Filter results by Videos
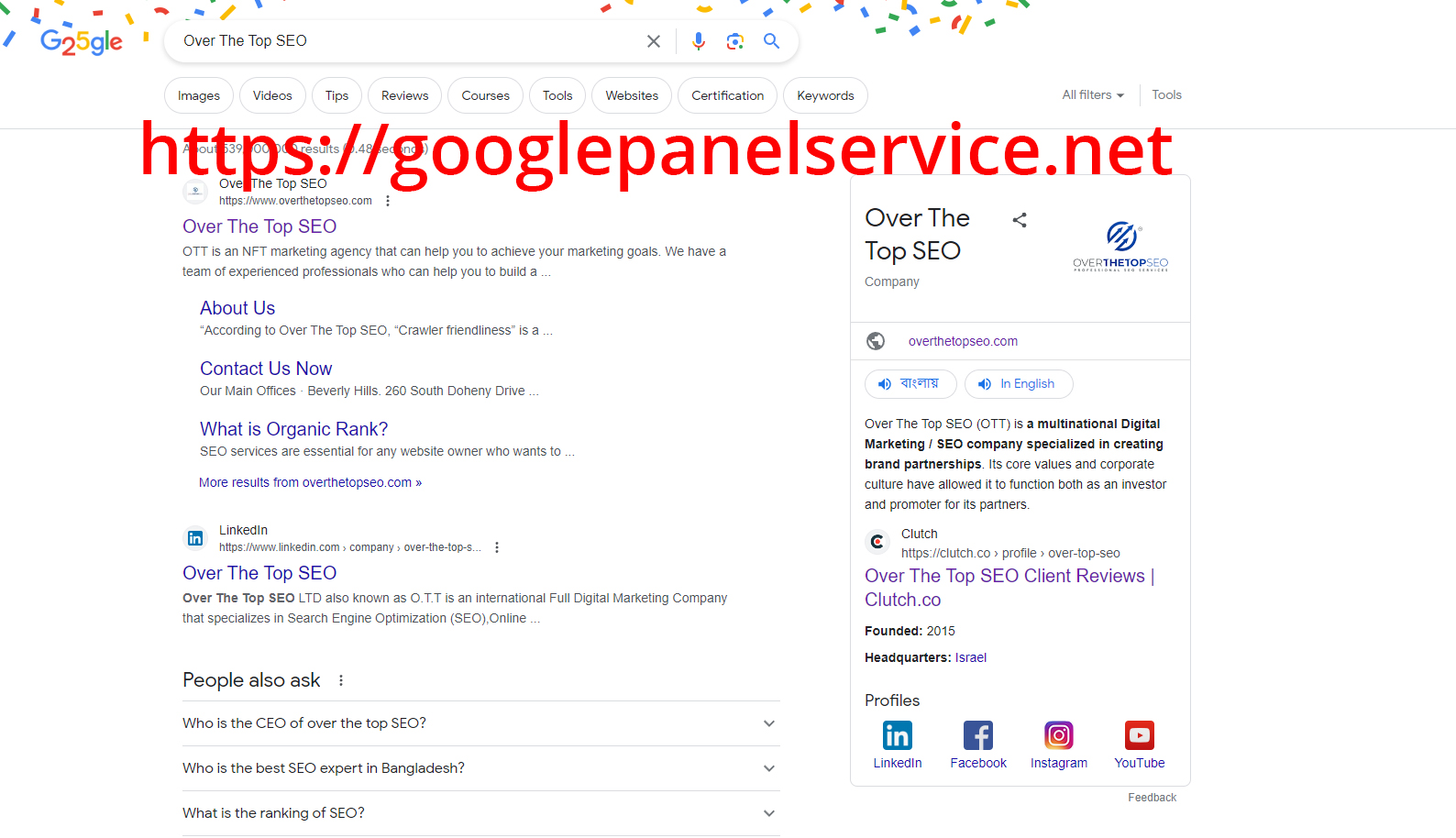 pyautogui.click(x=272, y=95)
